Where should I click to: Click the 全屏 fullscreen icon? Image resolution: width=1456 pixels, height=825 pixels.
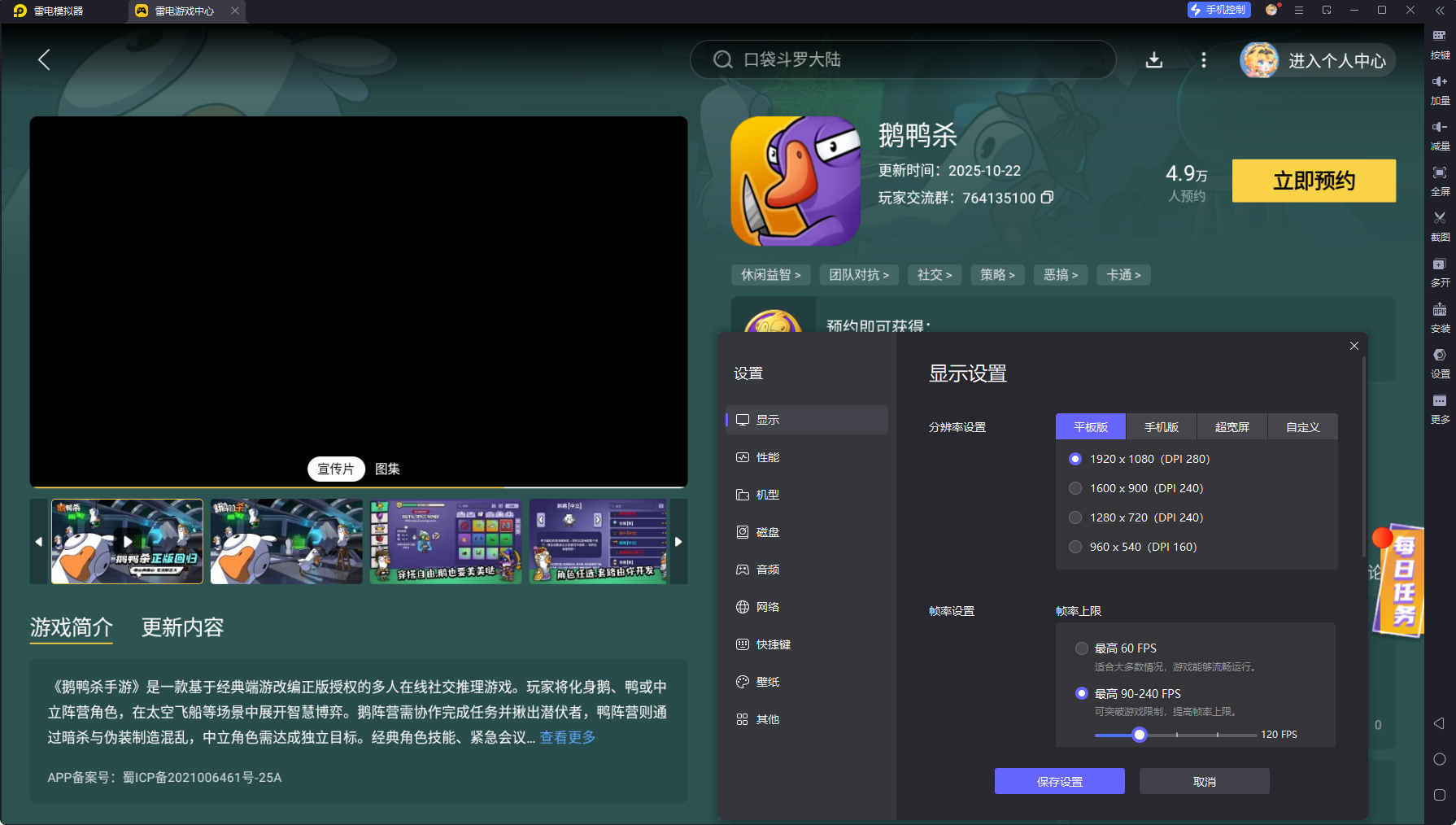(1440, 181)
